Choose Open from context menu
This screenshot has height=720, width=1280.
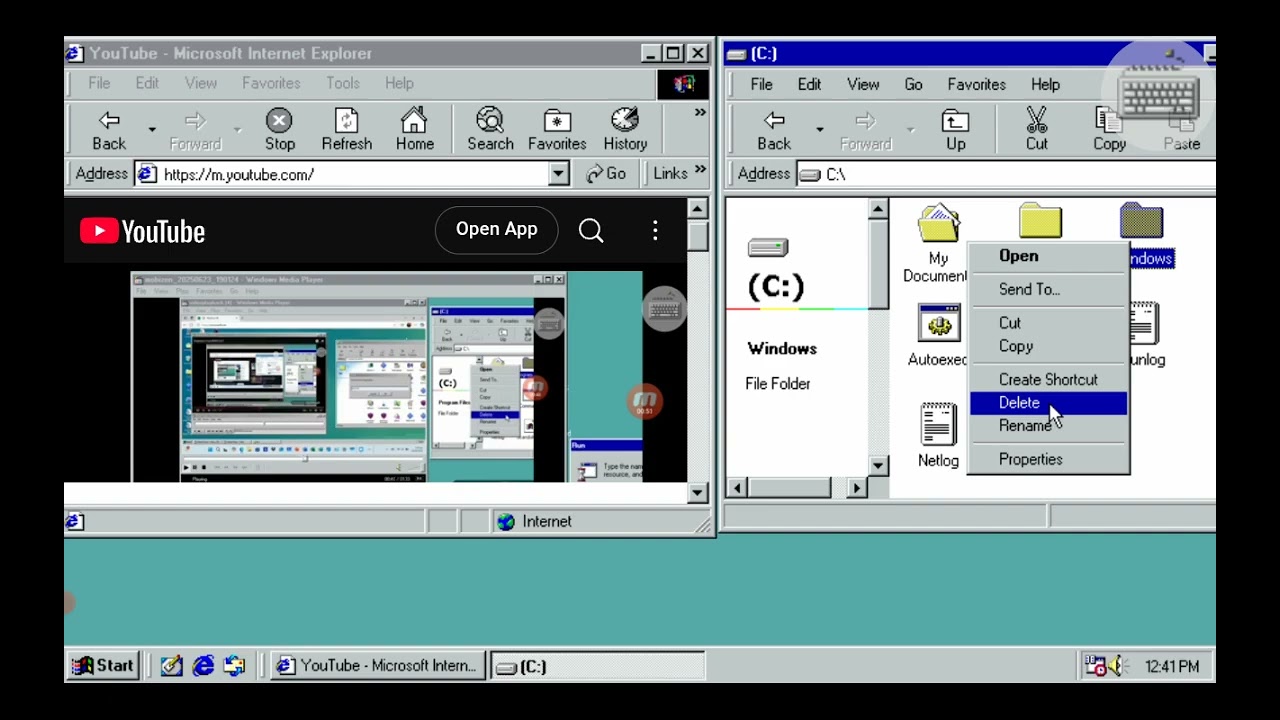1048,256
